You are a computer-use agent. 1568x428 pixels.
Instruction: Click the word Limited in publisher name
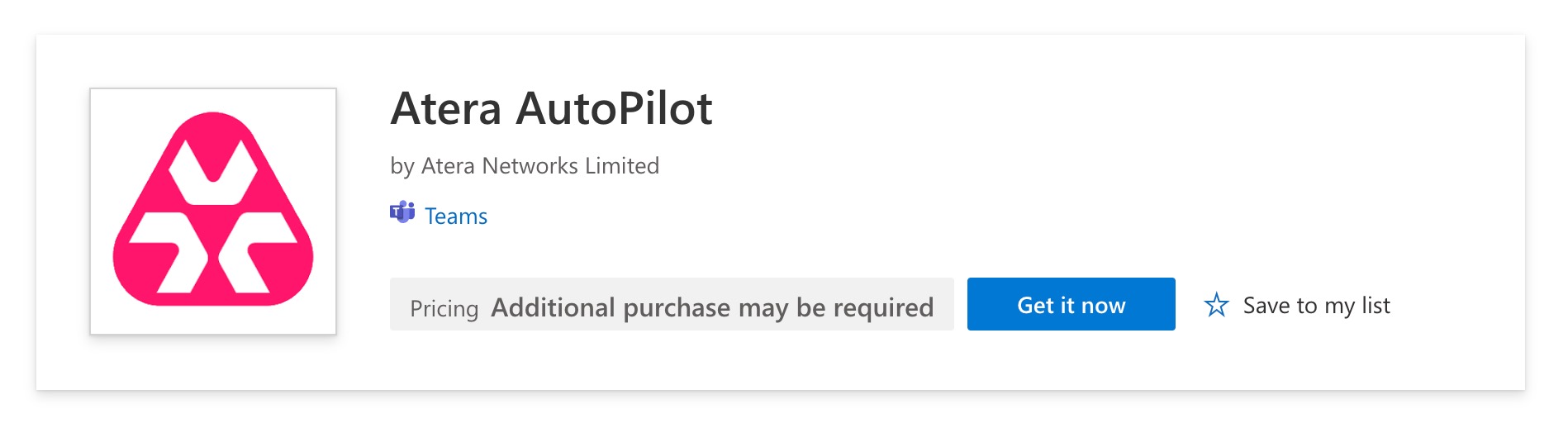(x=621, y=166)
